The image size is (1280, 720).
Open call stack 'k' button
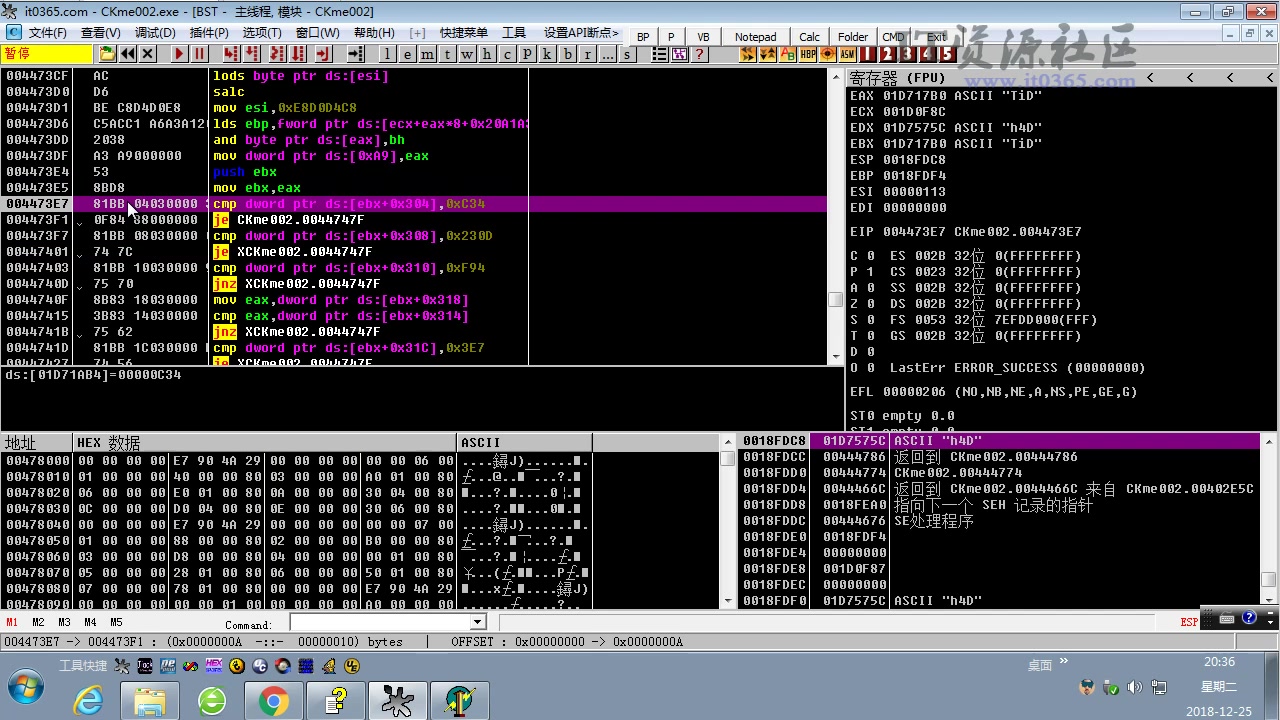[x=547, y=54]
